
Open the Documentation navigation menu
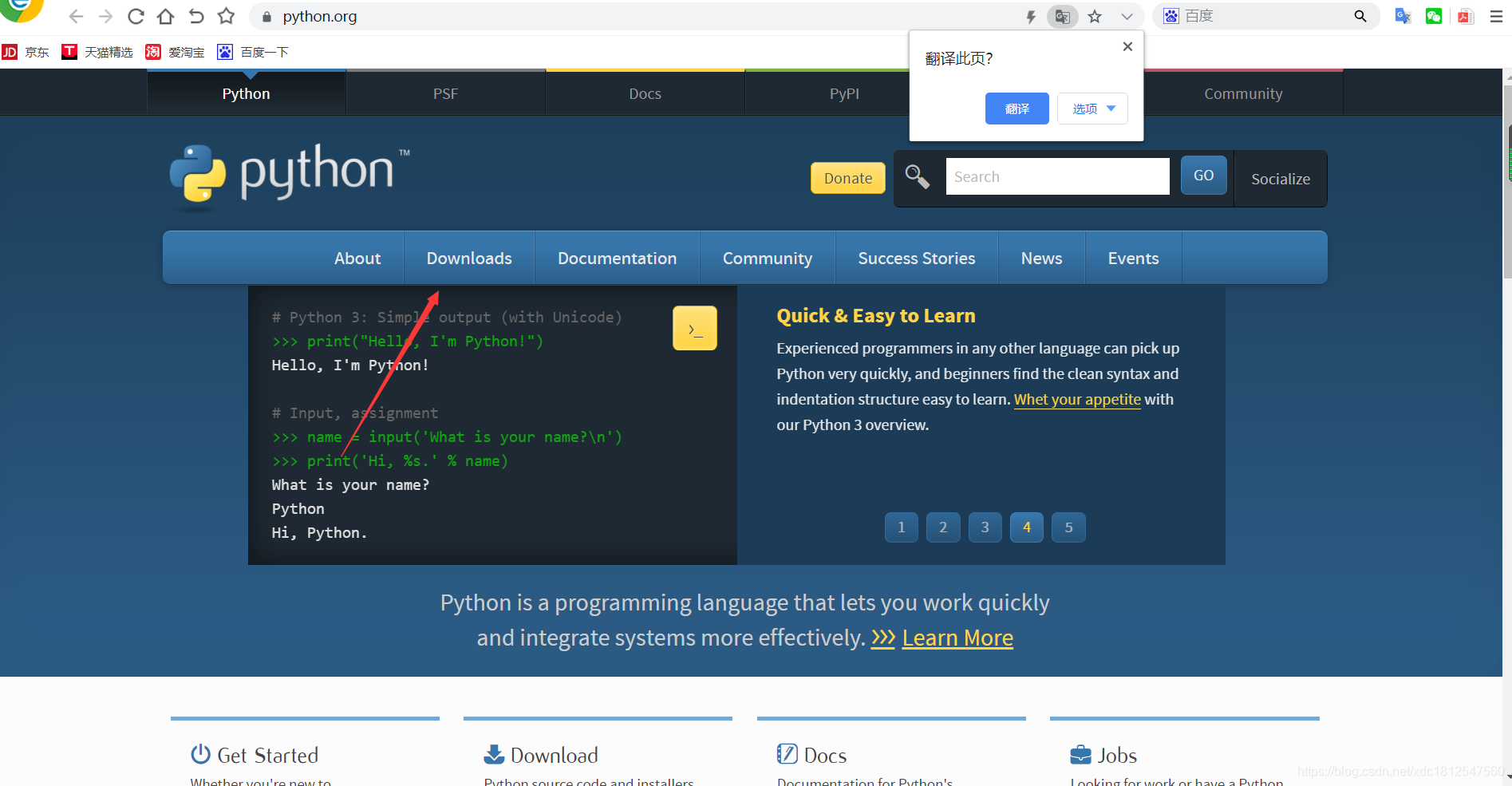pyautogui.click(x=618, y=258)
